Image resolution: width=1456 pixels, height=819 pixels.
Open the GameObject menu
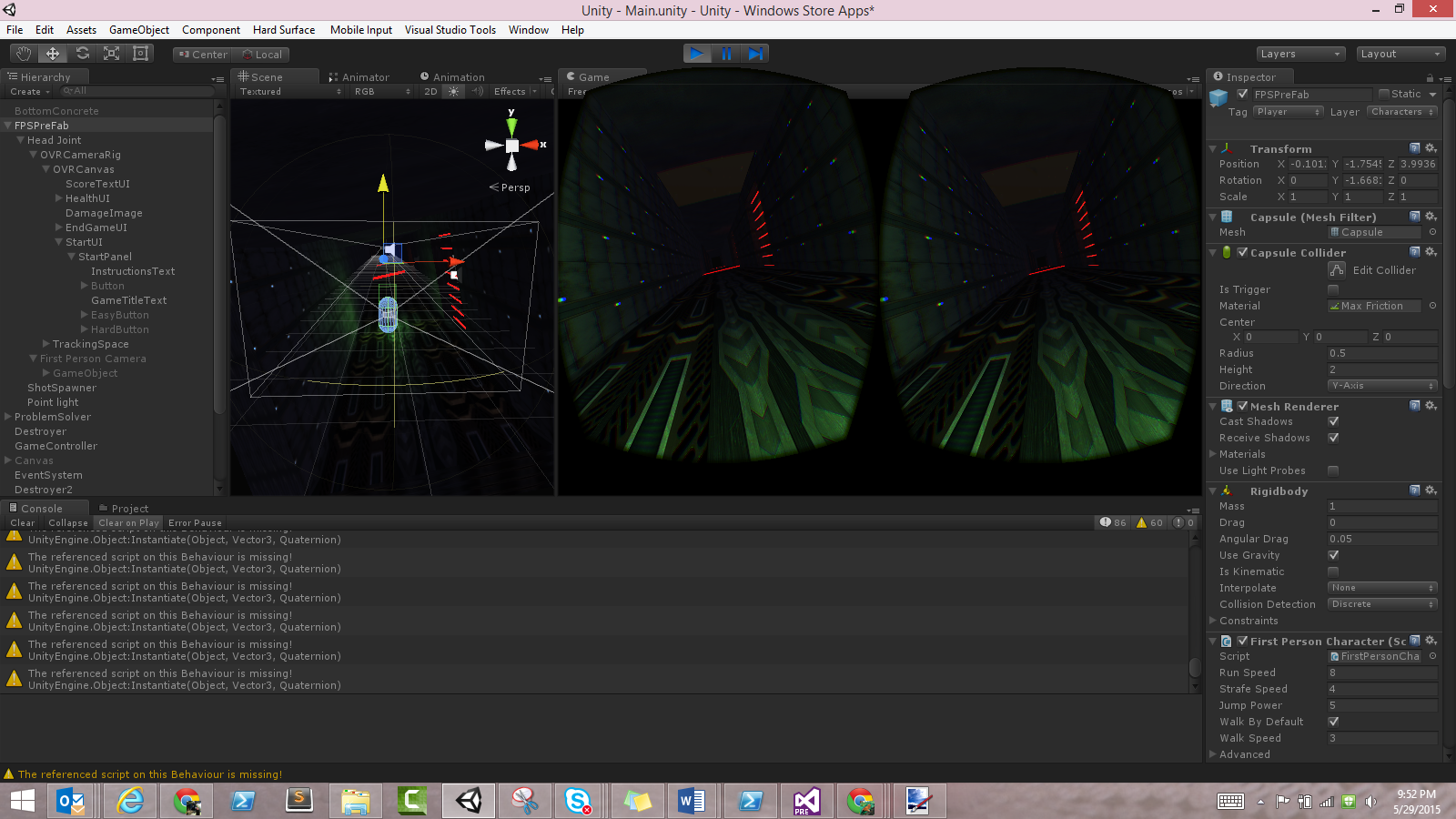point(138,30)
